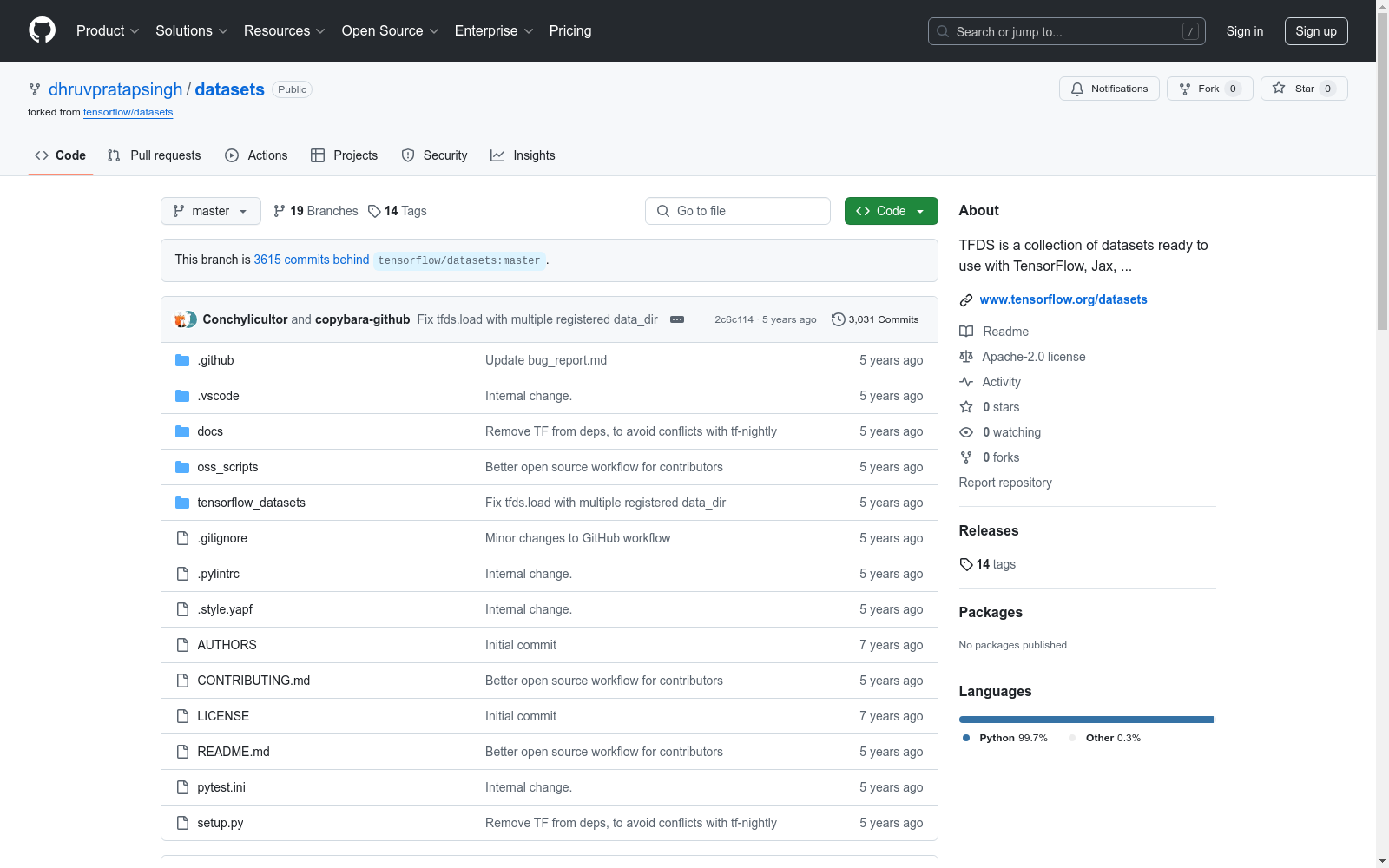This screenshot has width=1389, height=868.
Task: Expand the Resources dropdown menu
Action: pyautogui.click(x=285, y=30)
